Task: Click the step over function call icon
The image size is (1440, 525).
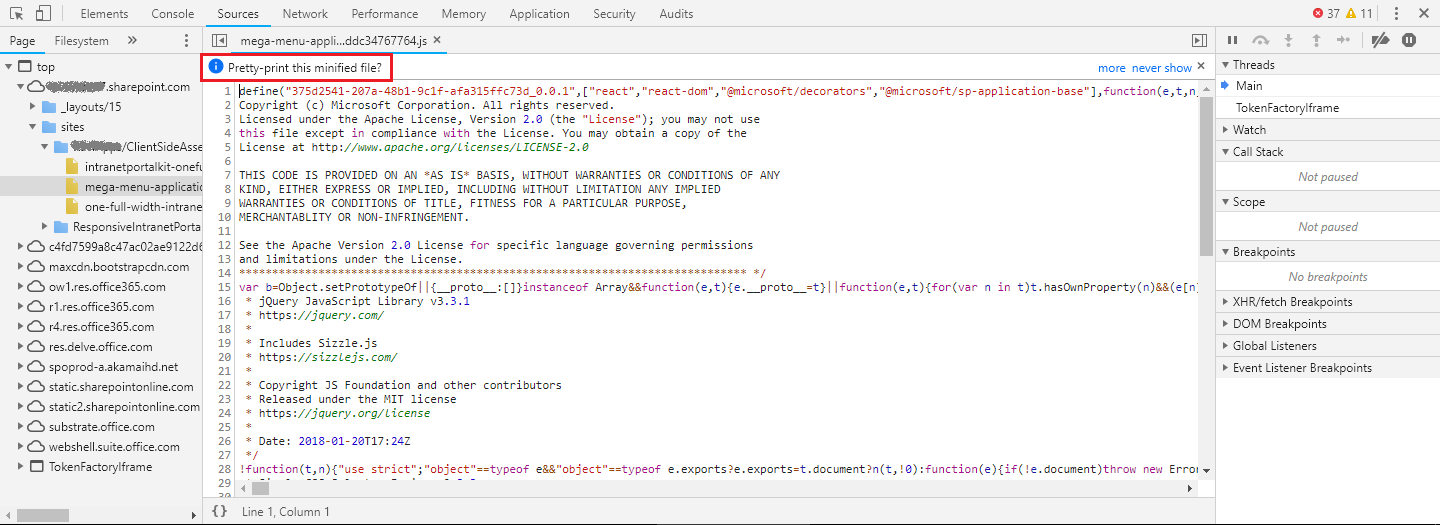Action: coord(1261,40)
